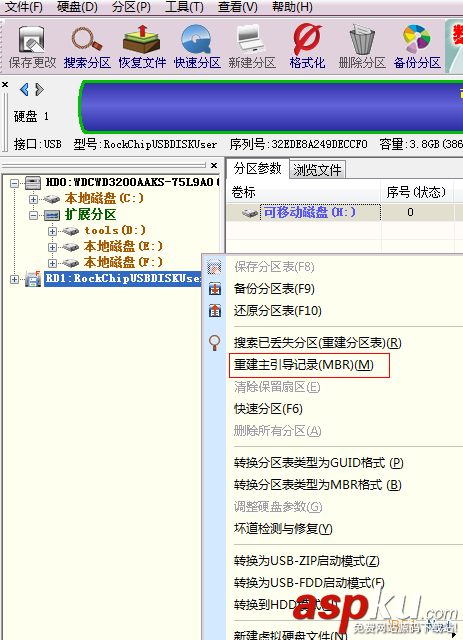Close the tree panel with X
Image resolution: width=463 pixels, height=640 pixels.
click(x=214, y=165)
